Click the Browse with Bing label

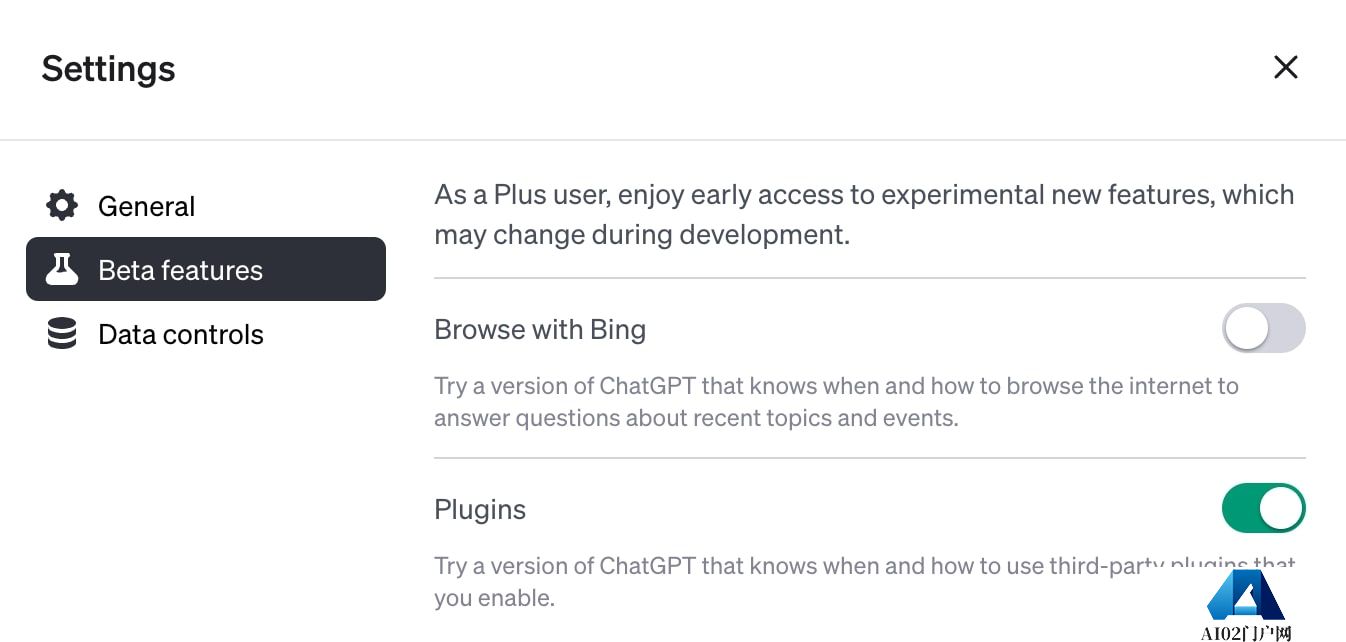tap(540, 329)
